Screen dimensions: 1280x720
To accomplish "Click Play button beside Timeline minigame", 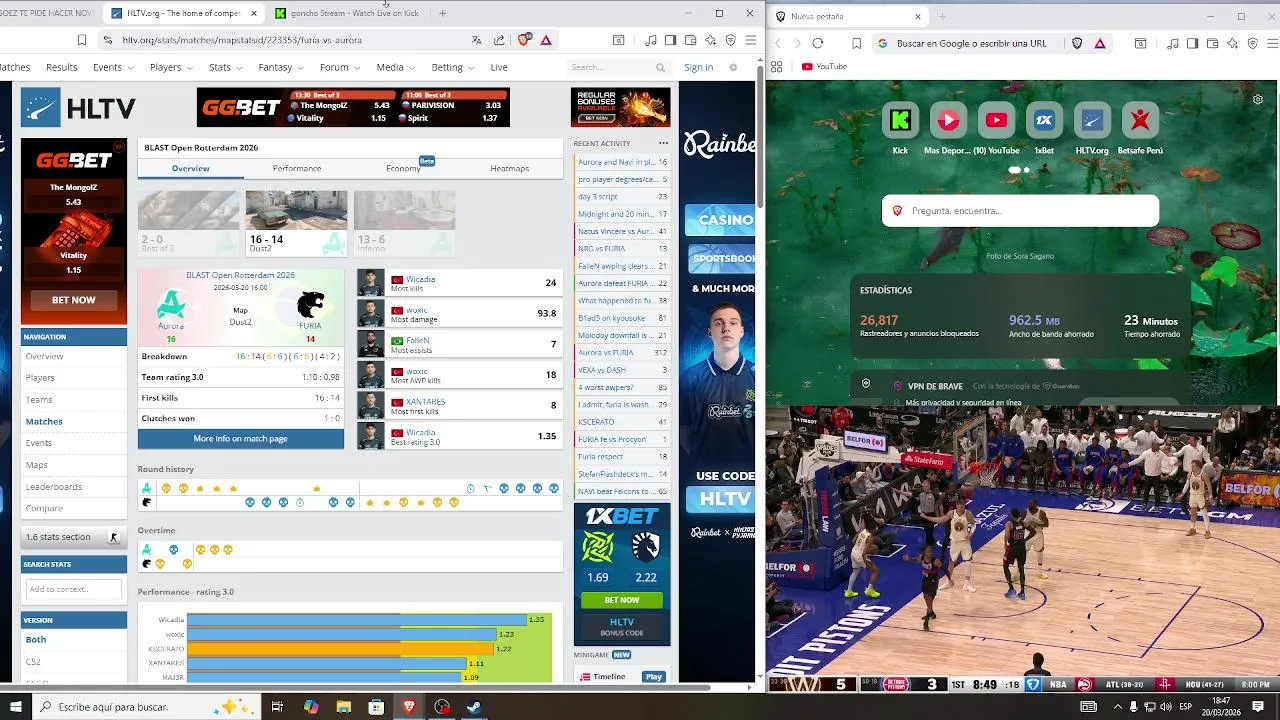I will [x=654, y=677].
